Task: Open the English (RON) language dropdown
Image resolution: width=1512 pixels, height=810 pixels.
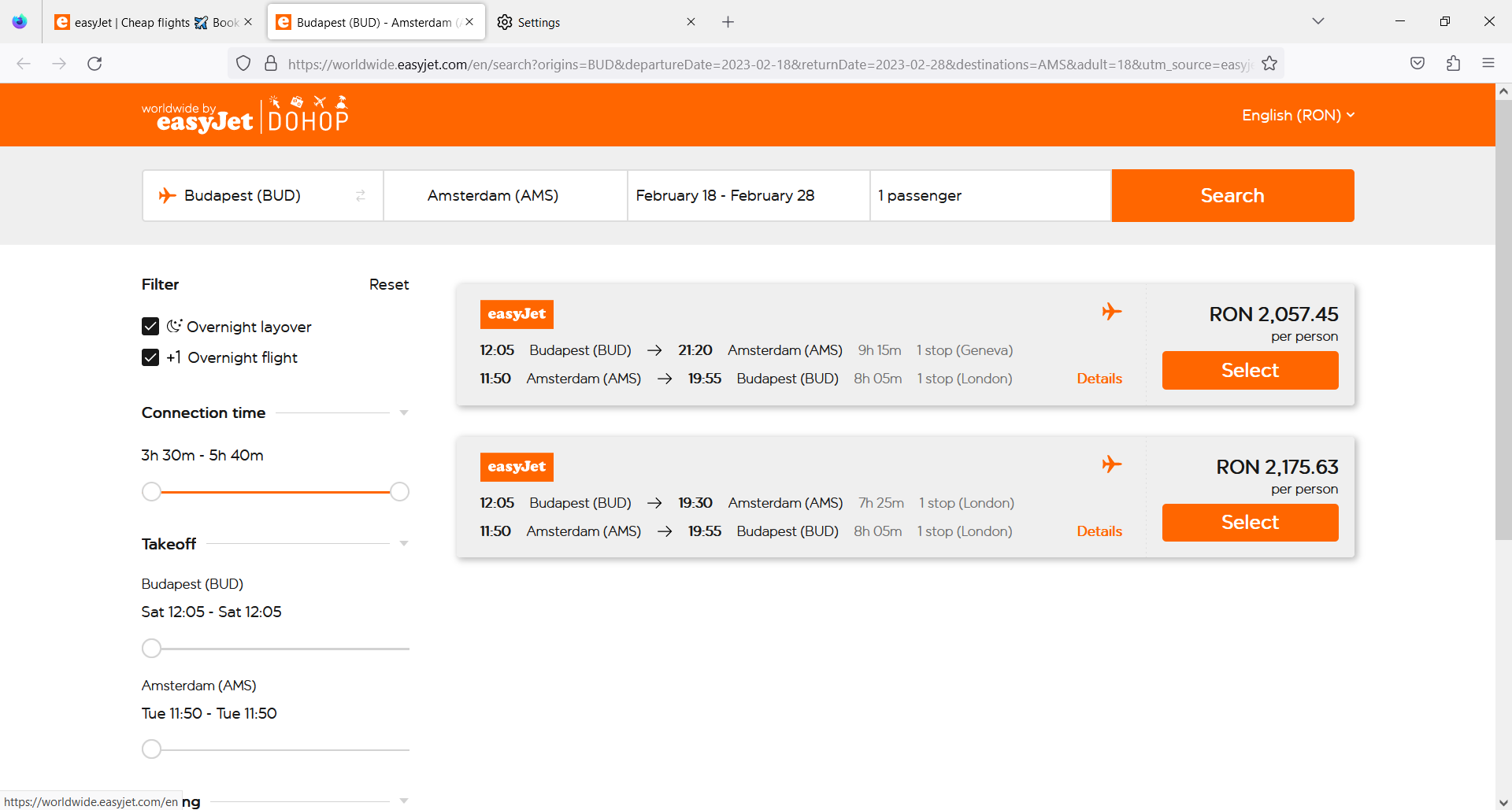Action: 1297,115
